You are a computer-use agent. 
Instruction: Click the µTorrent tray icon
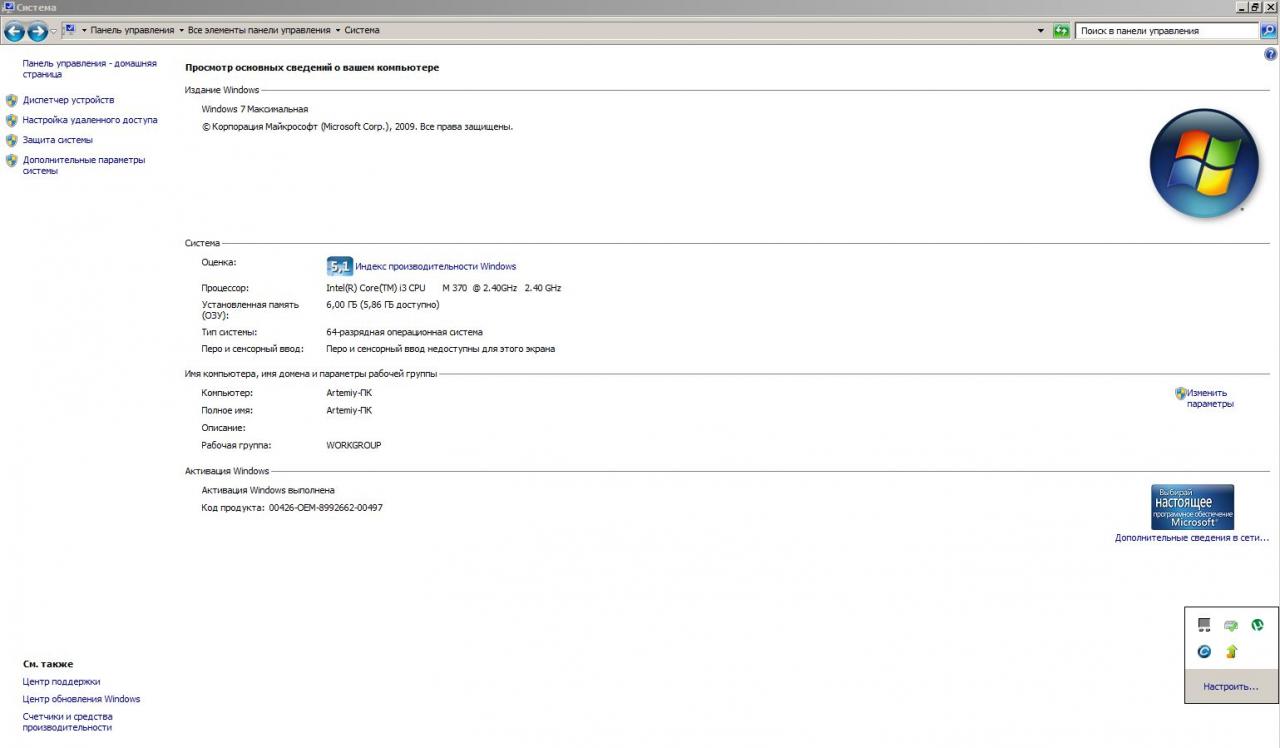pyautogui.click(x=1257, y=625)
